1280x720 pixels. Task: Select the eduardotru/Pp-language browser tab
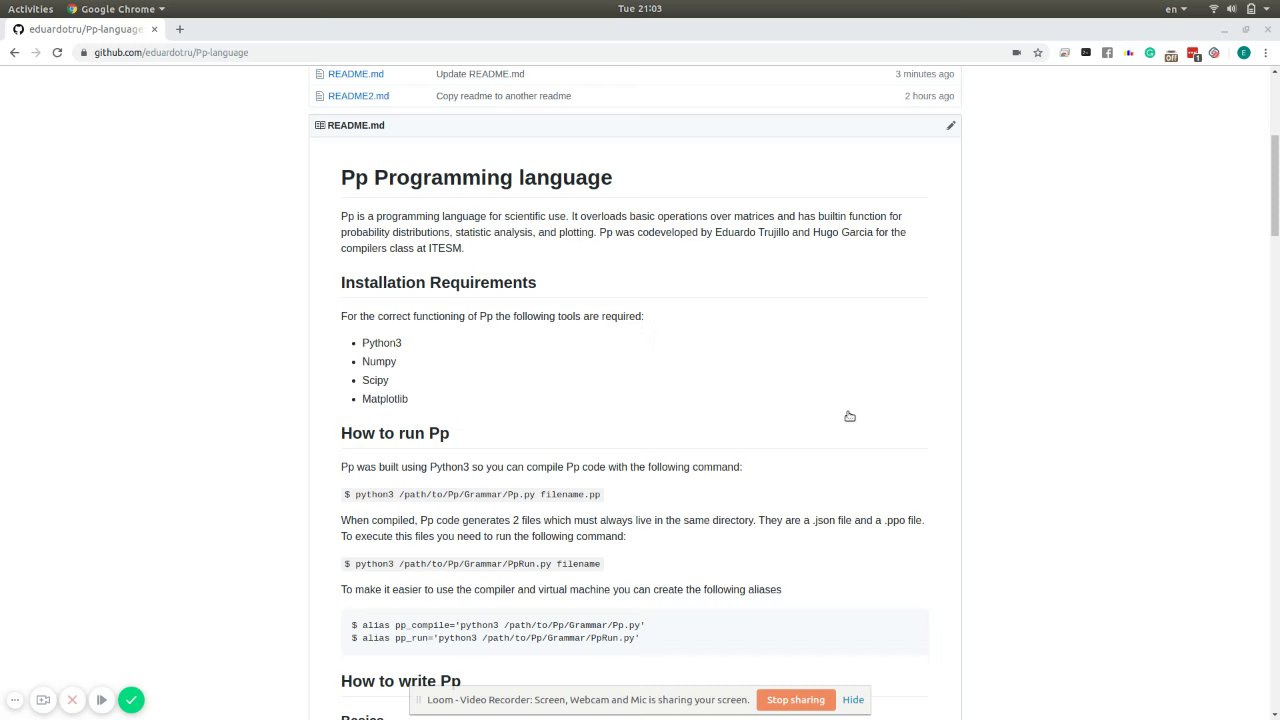tap(86, 29)
